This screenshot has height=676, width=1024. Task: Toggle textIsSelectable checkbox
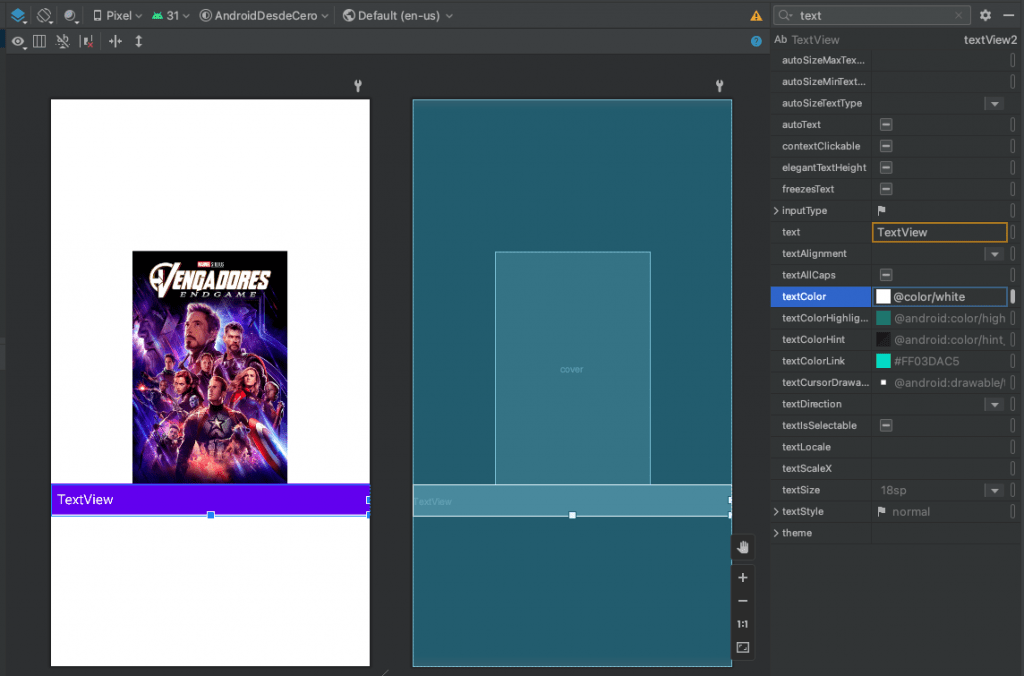pos(886,426)
